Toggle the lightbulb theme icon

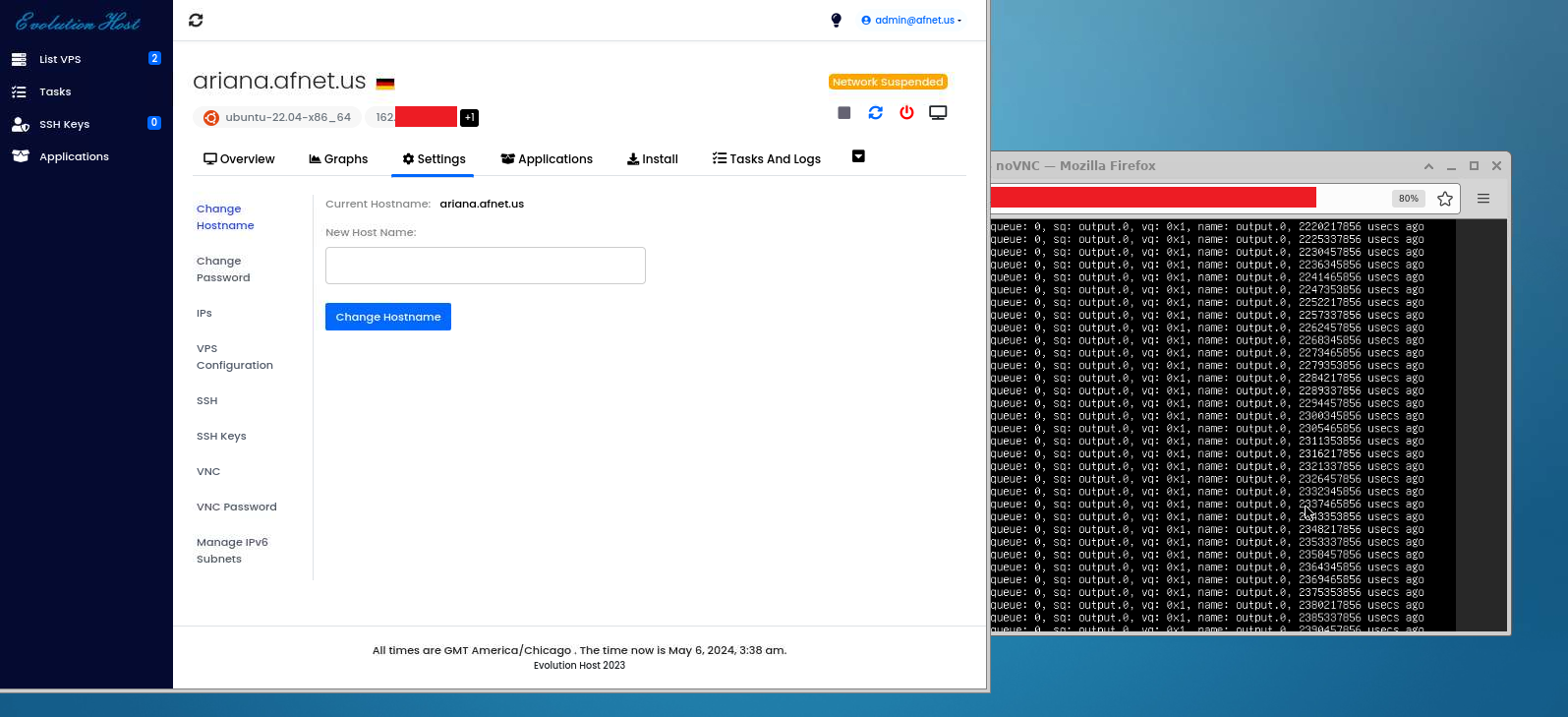[x=836, y=21]
